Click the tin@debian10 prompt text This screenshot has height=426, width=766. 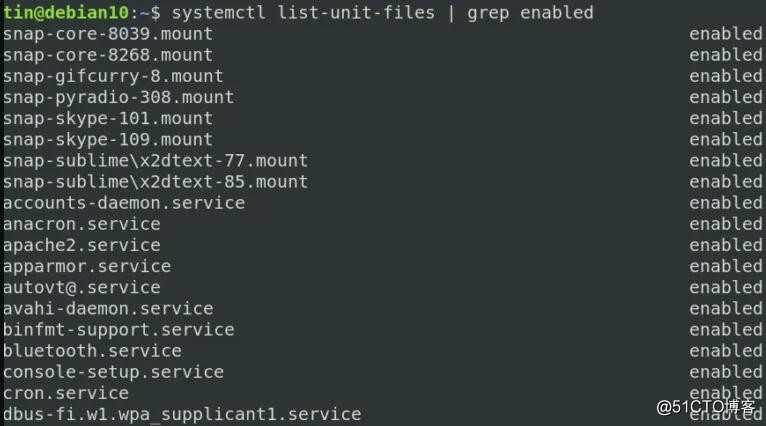[66, 13]
